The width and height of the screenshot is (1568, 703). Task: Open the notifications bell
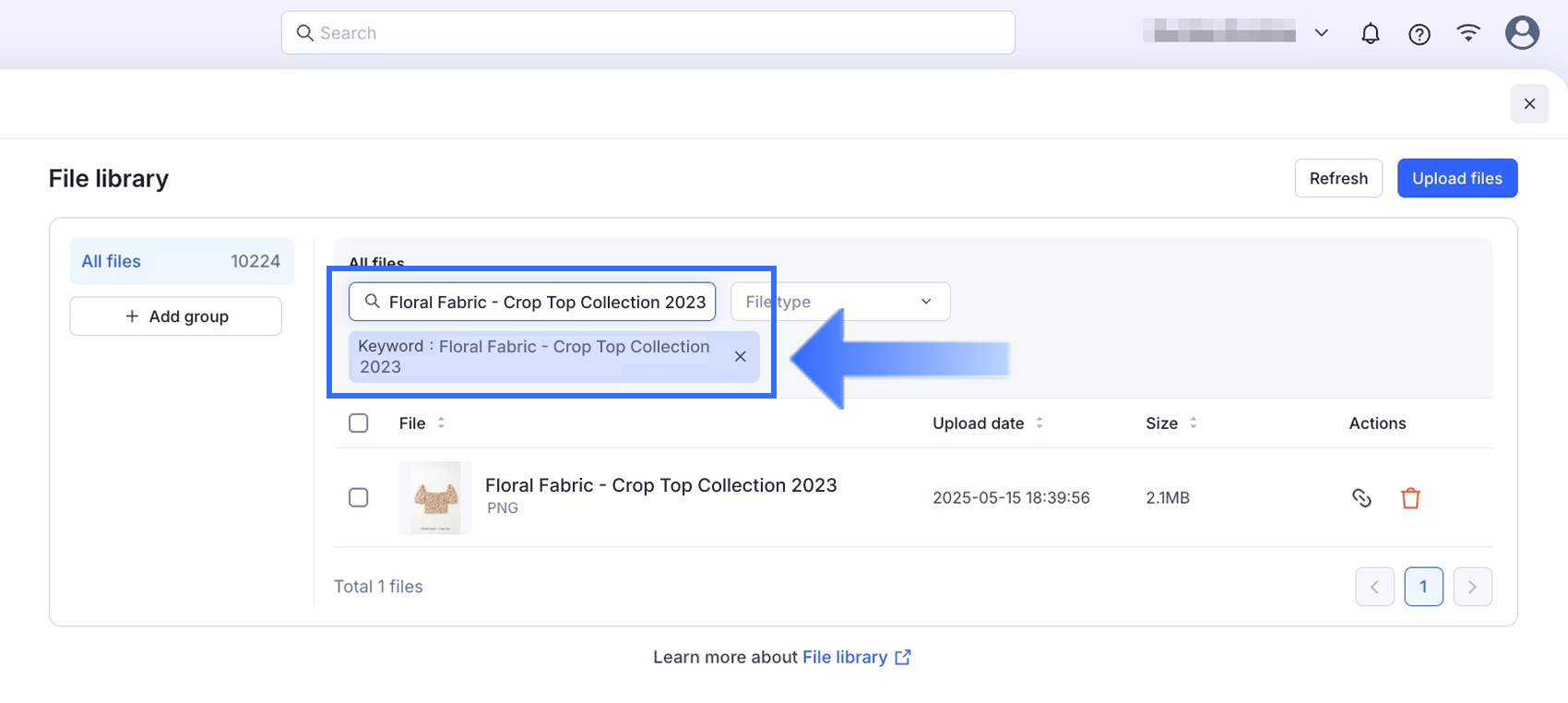click(x=1371, y=34)
